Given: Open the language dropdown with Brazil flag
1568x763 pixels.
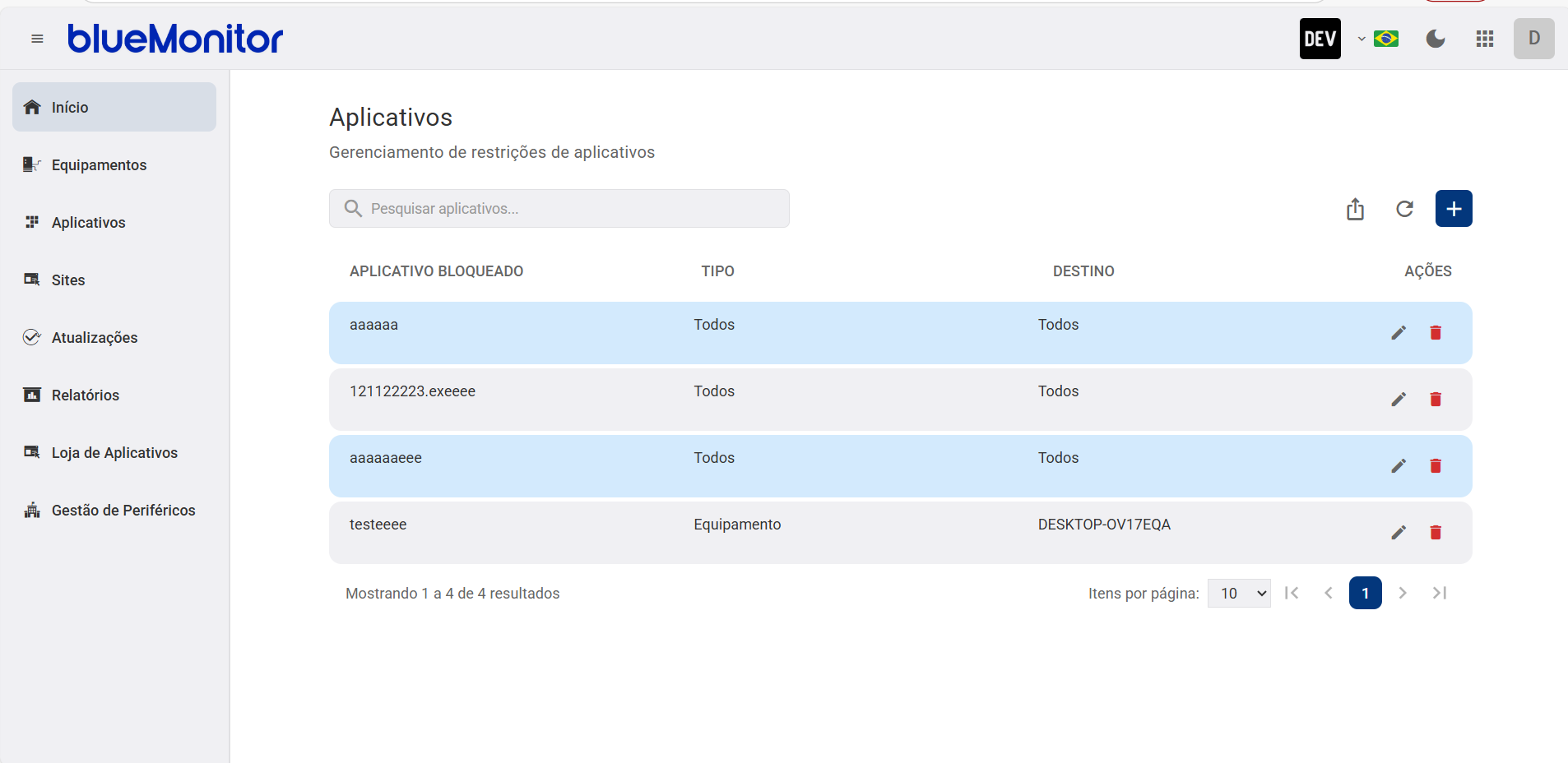Looking at the screenshot, I should pyautogui.click(x=1379, y=39).
